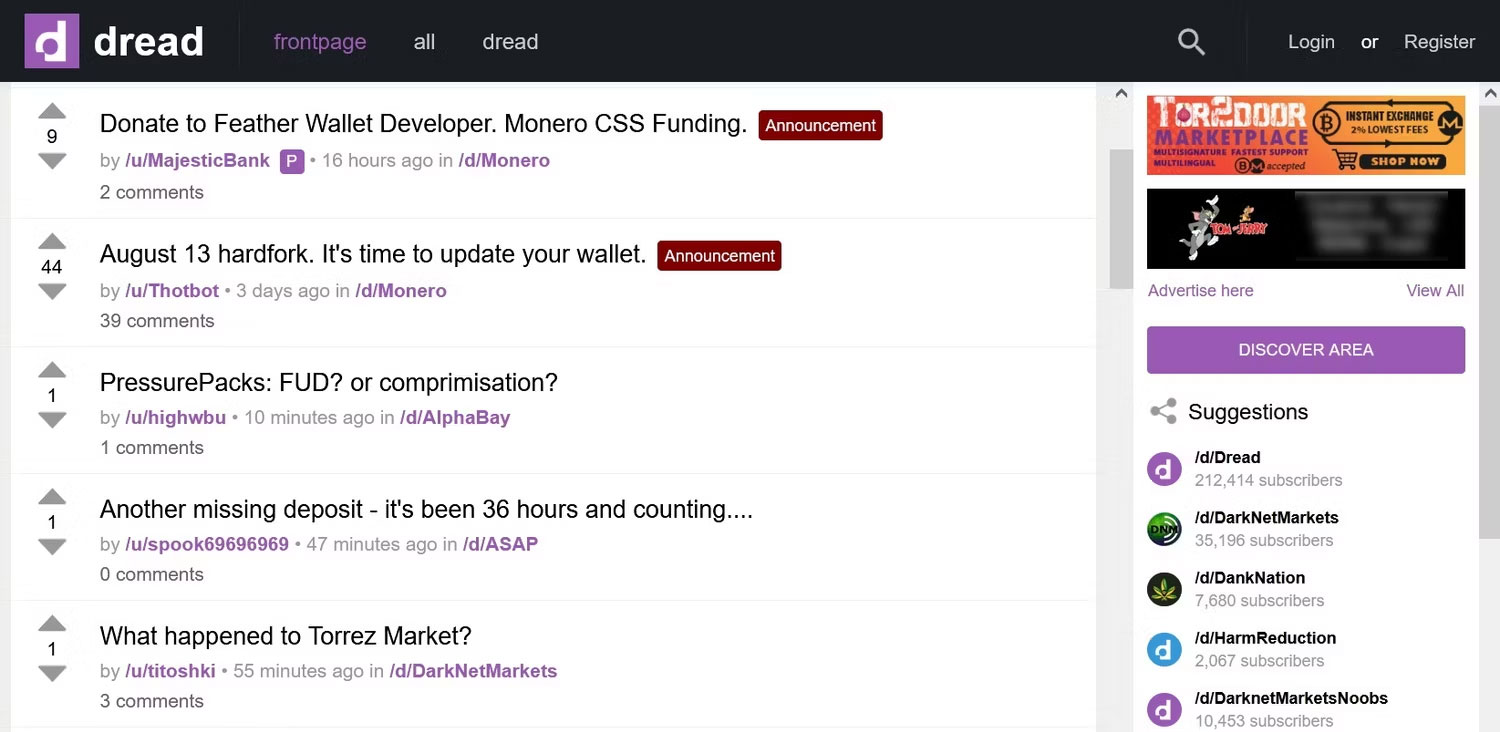
Task: Switch to the all tab
Action: pos(424,42)
